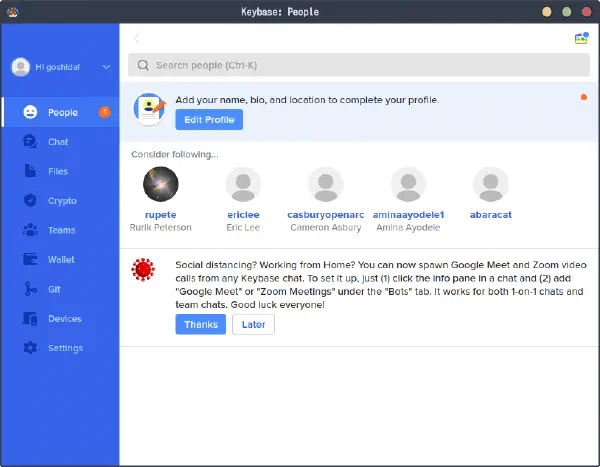This screenshot has height=467, width=600.
Task: Open casburyopenarc's profile link
Action: point(326,215)
